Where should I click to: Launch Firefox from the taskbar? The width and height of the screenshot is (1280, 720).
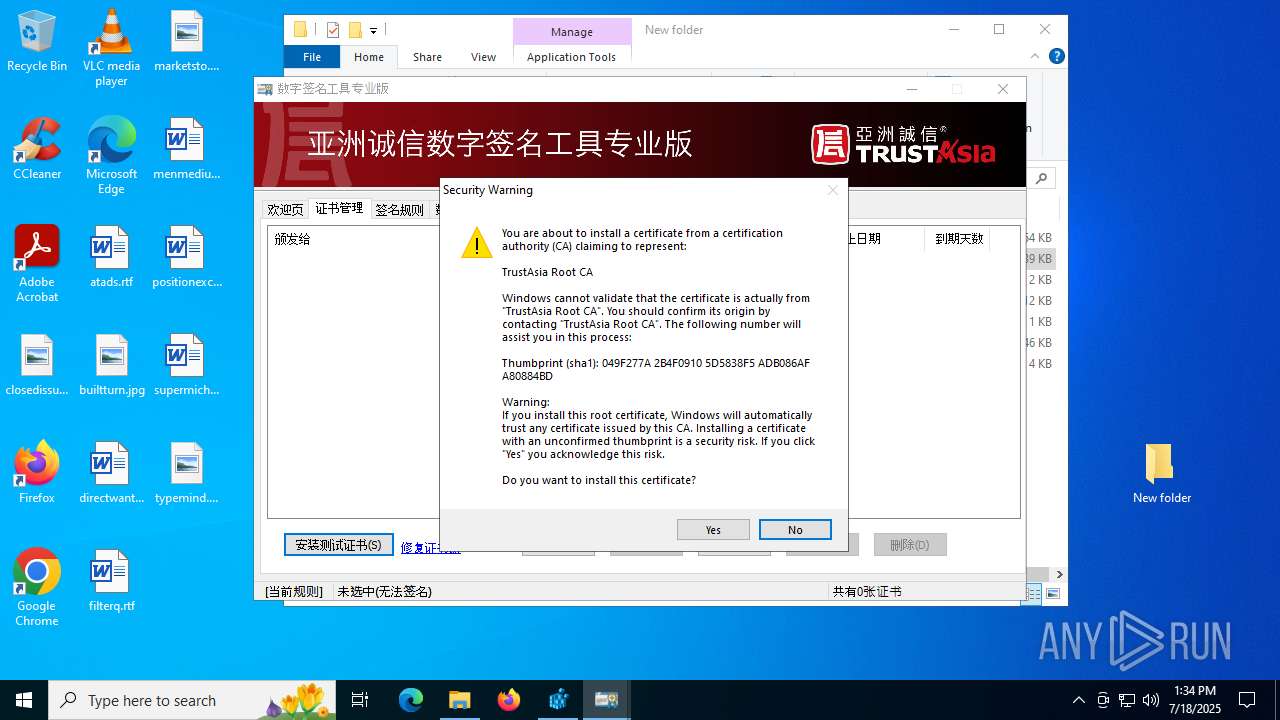[508, 700]
